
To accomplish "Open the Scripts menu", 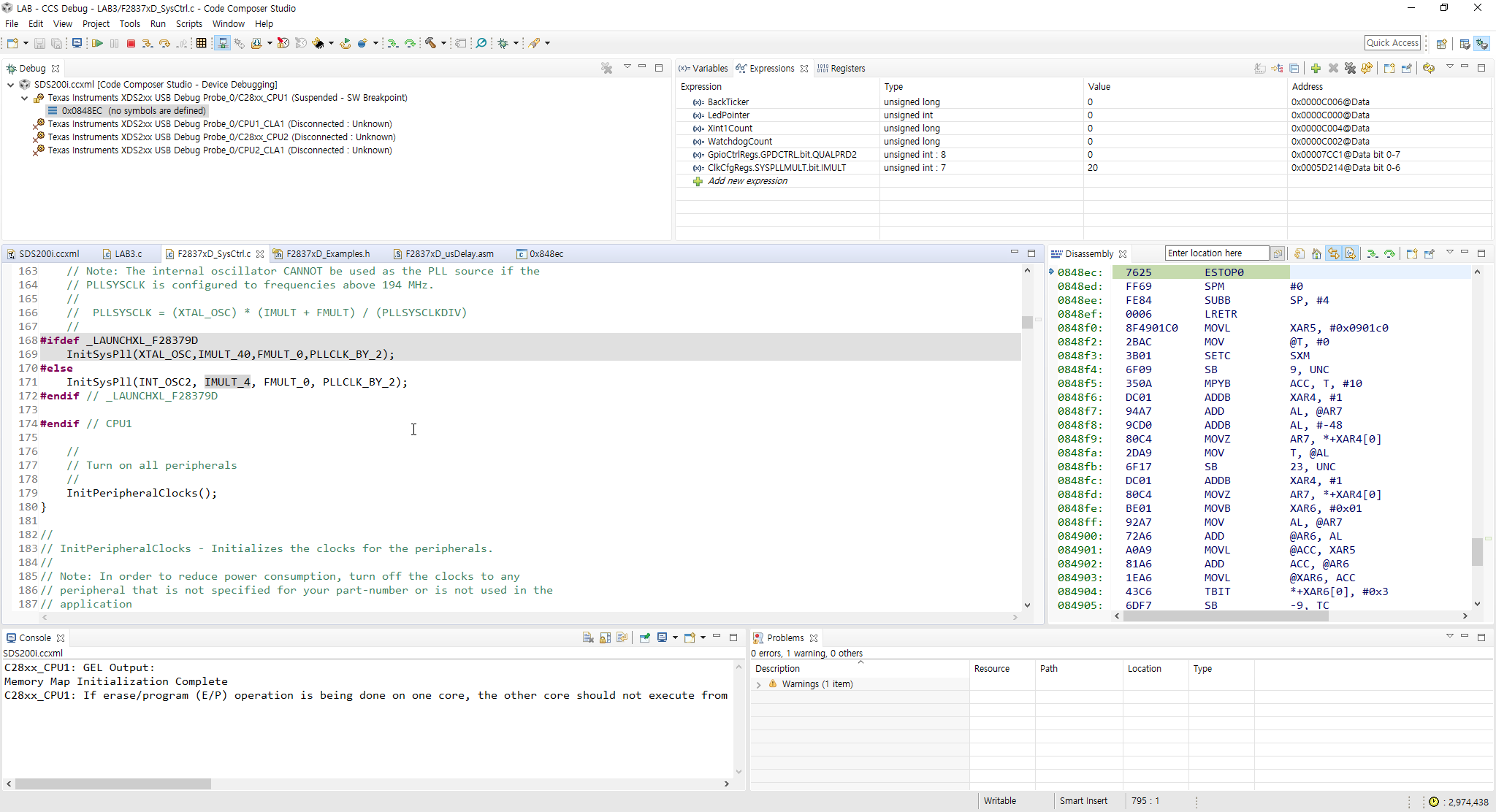I will click(x=188, y=23).
